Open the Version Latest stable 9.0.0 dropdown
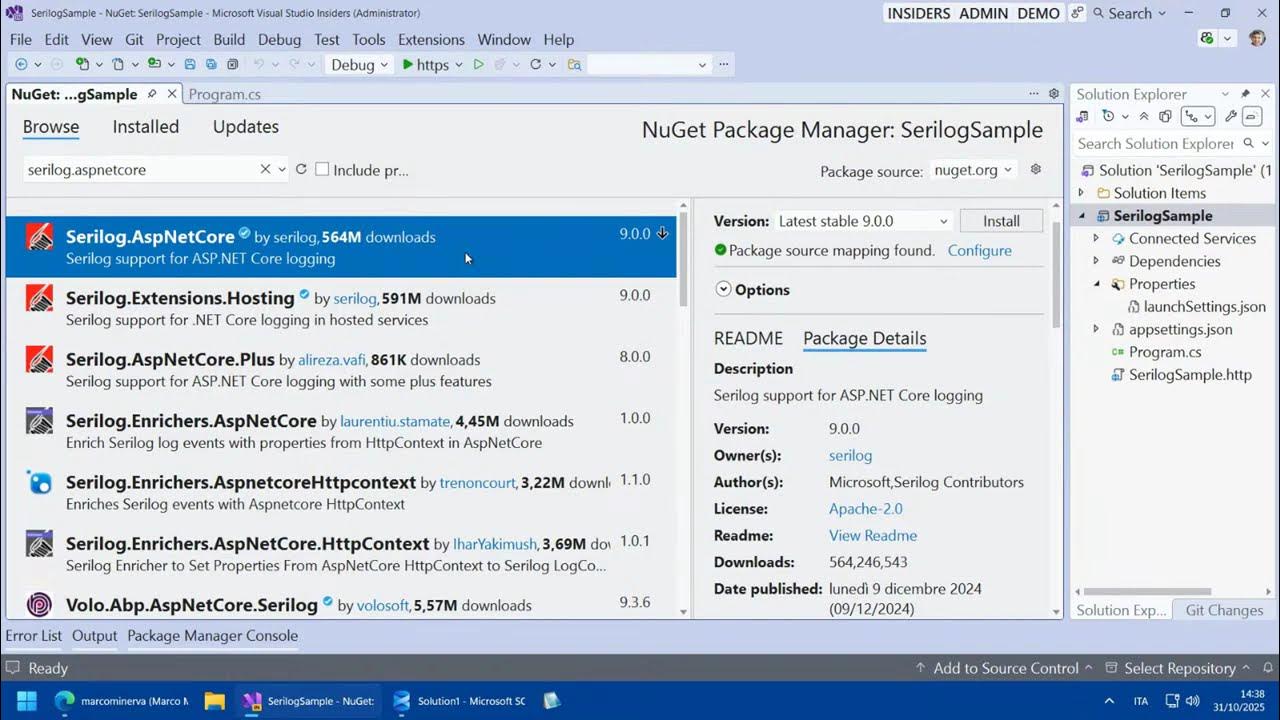Screen dimensions: 1280x720 [x=863, y=221]
